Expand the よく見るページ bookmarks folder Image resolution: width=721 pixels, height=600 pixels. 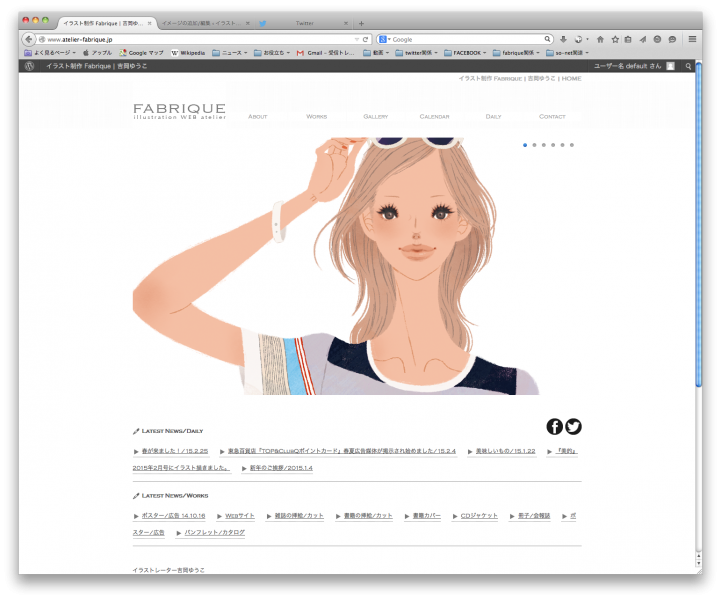(50, 53)
